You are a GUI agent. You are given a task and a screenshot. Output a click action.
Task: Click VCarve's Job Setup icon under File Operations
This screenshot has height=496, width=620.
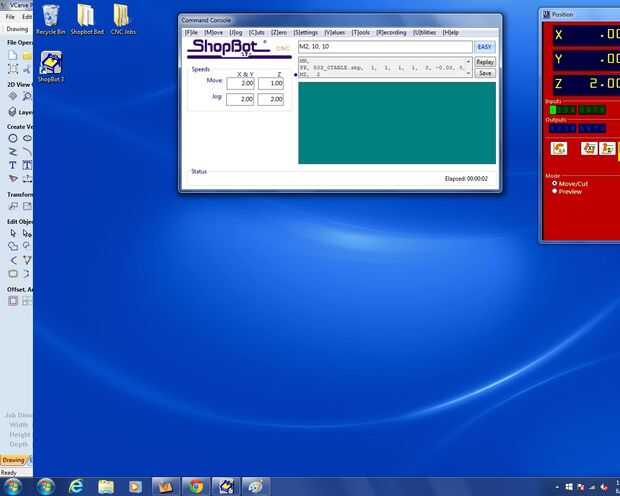[13, 69]
